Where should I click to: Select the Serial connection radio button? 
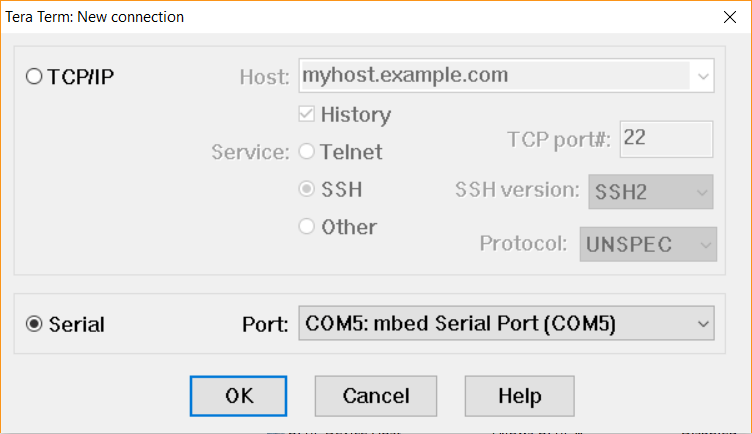click(x=34, y=324)
